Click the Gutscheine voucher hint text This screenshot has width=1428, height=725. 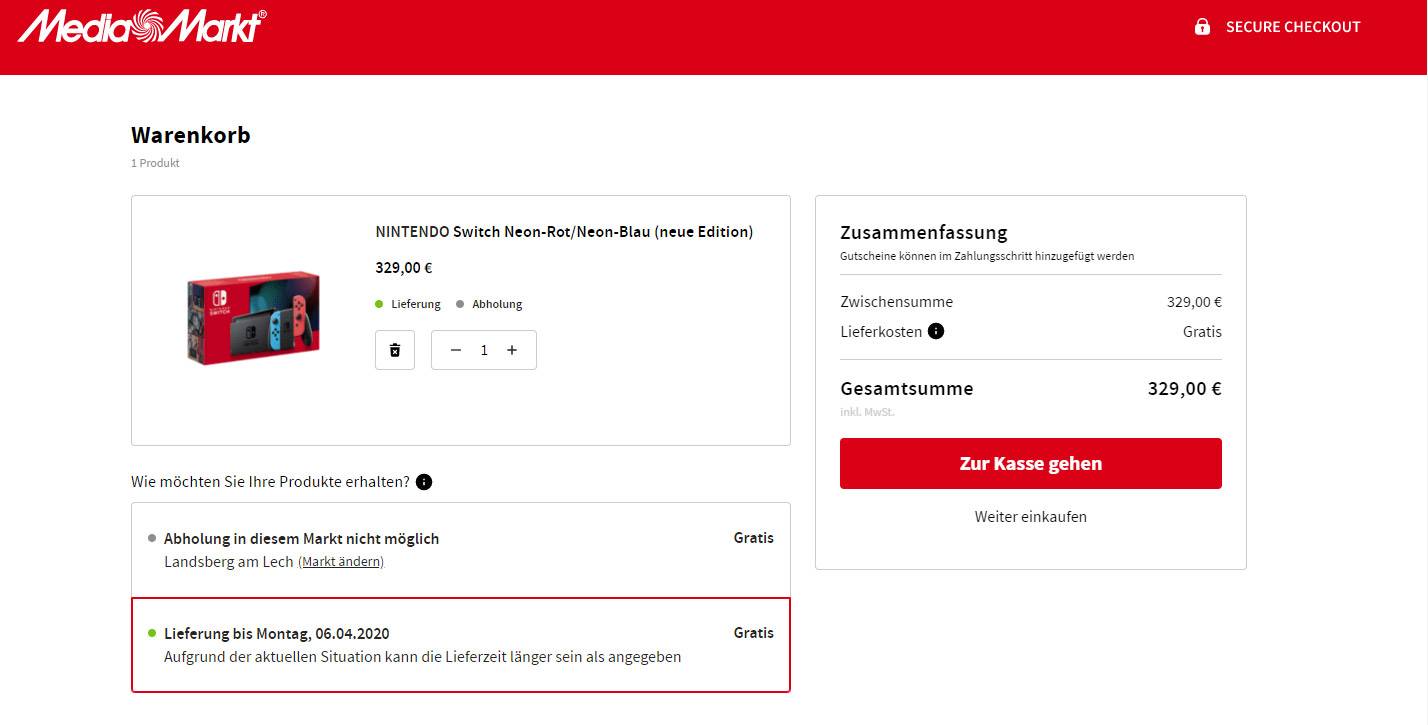[987, 256]
